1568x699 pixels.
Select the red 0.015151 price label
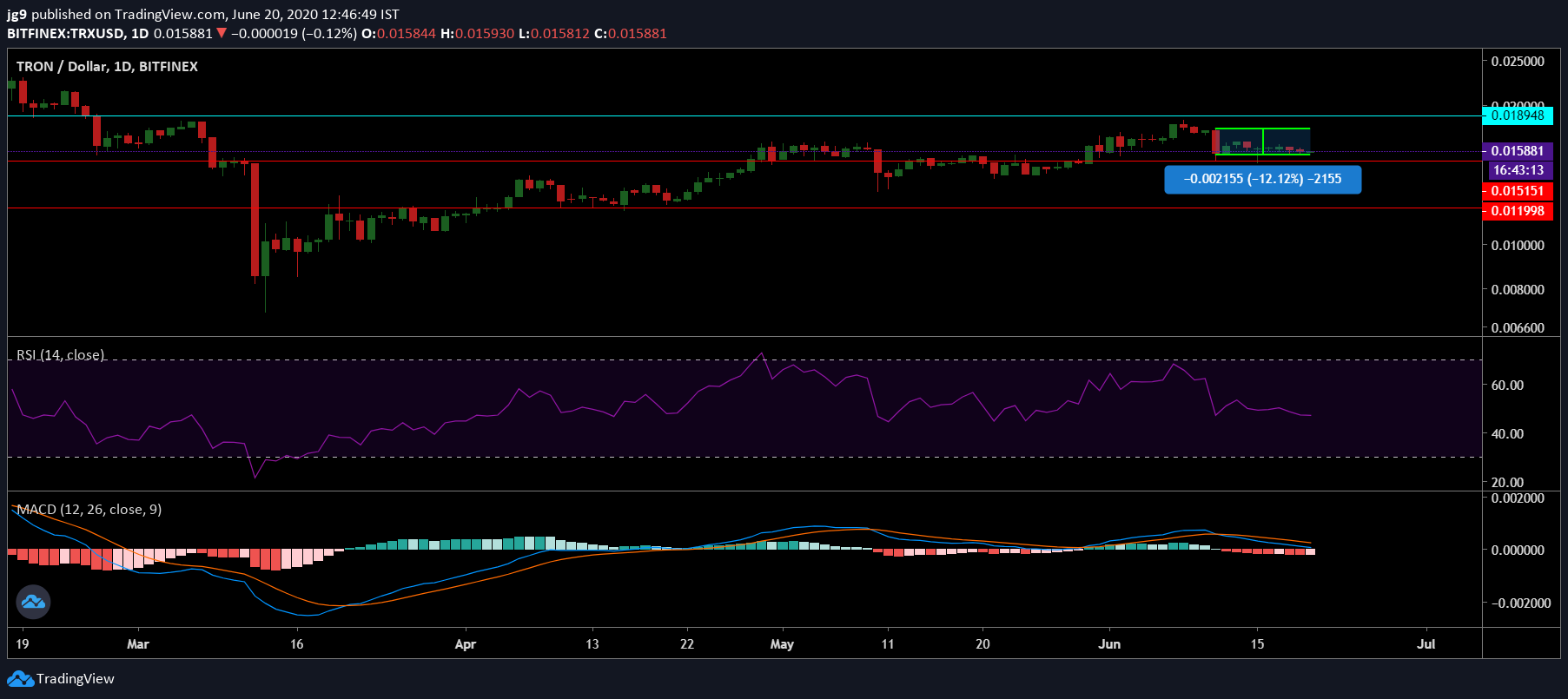1517,191
